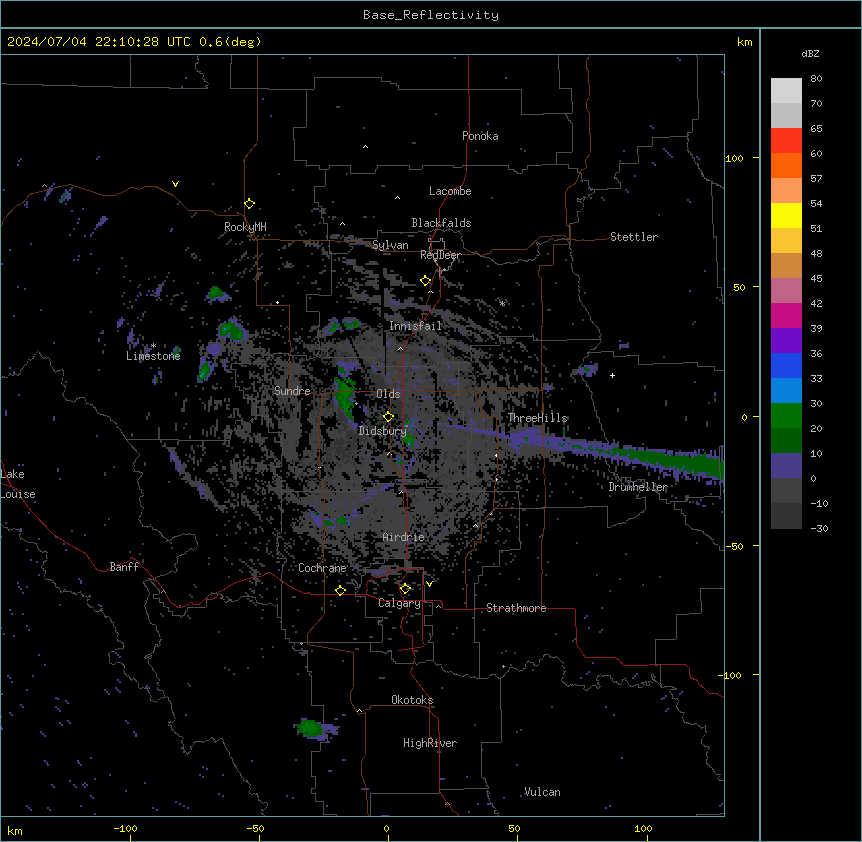
Task: Select the green radar echo west of Olds
Action: coord(345,398)
